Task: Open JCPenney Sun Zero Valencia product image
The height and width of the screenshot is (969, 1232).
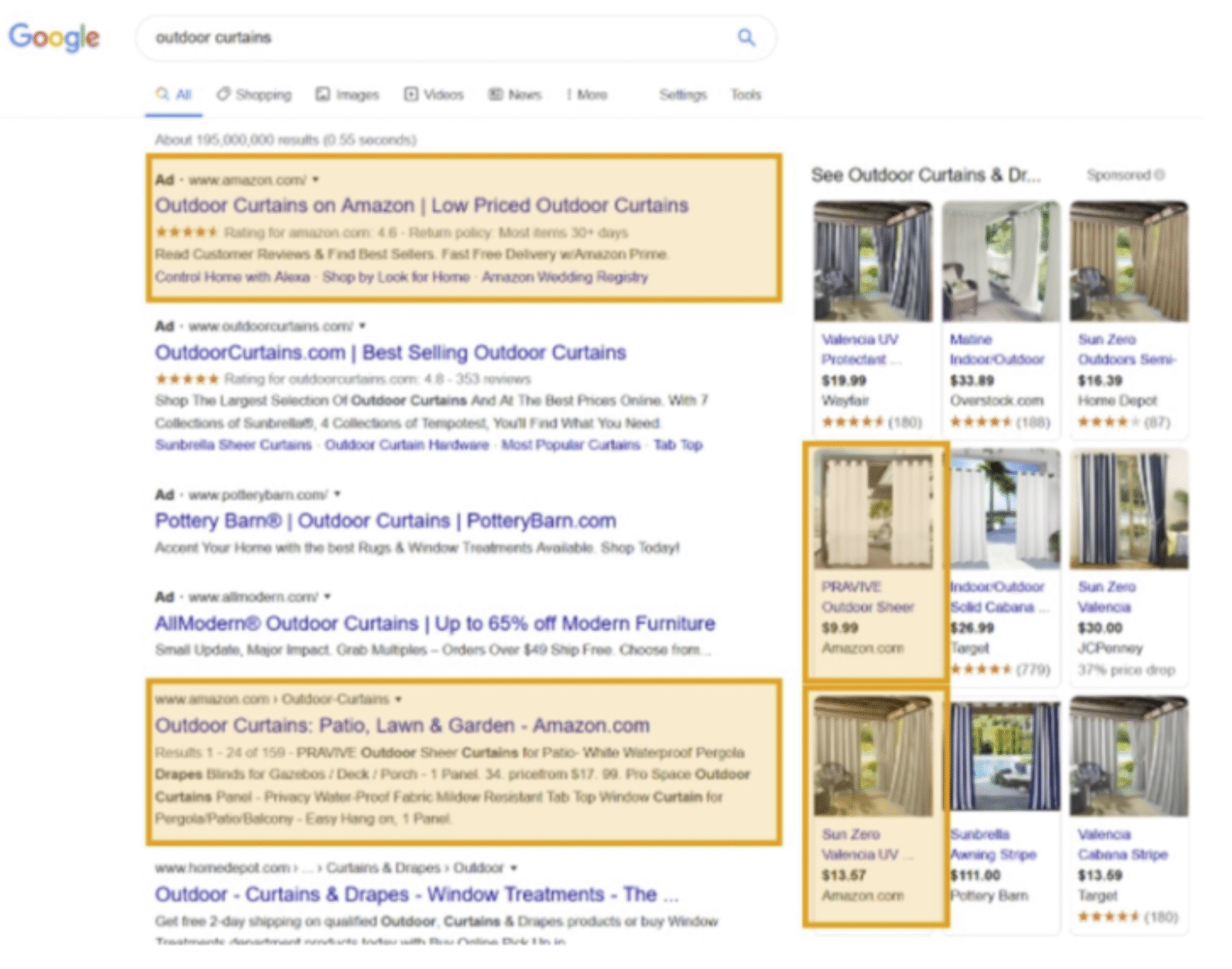Action: [1129, 510]
